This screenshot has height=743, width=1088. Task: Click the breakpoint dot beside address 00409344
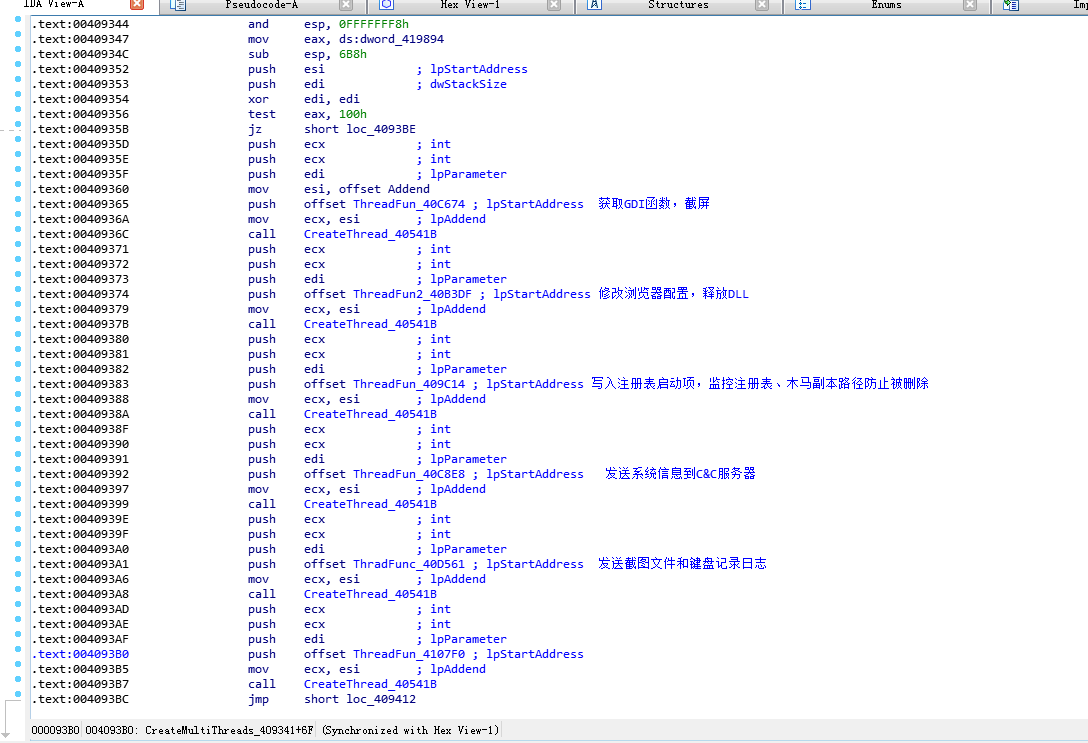click(x=18, y=20)
